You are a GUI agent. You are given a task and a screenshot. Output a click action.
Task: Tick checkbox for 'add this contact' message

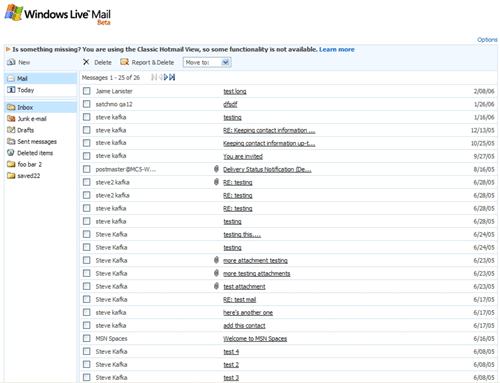pyautogui.click(x=87, y=325)
